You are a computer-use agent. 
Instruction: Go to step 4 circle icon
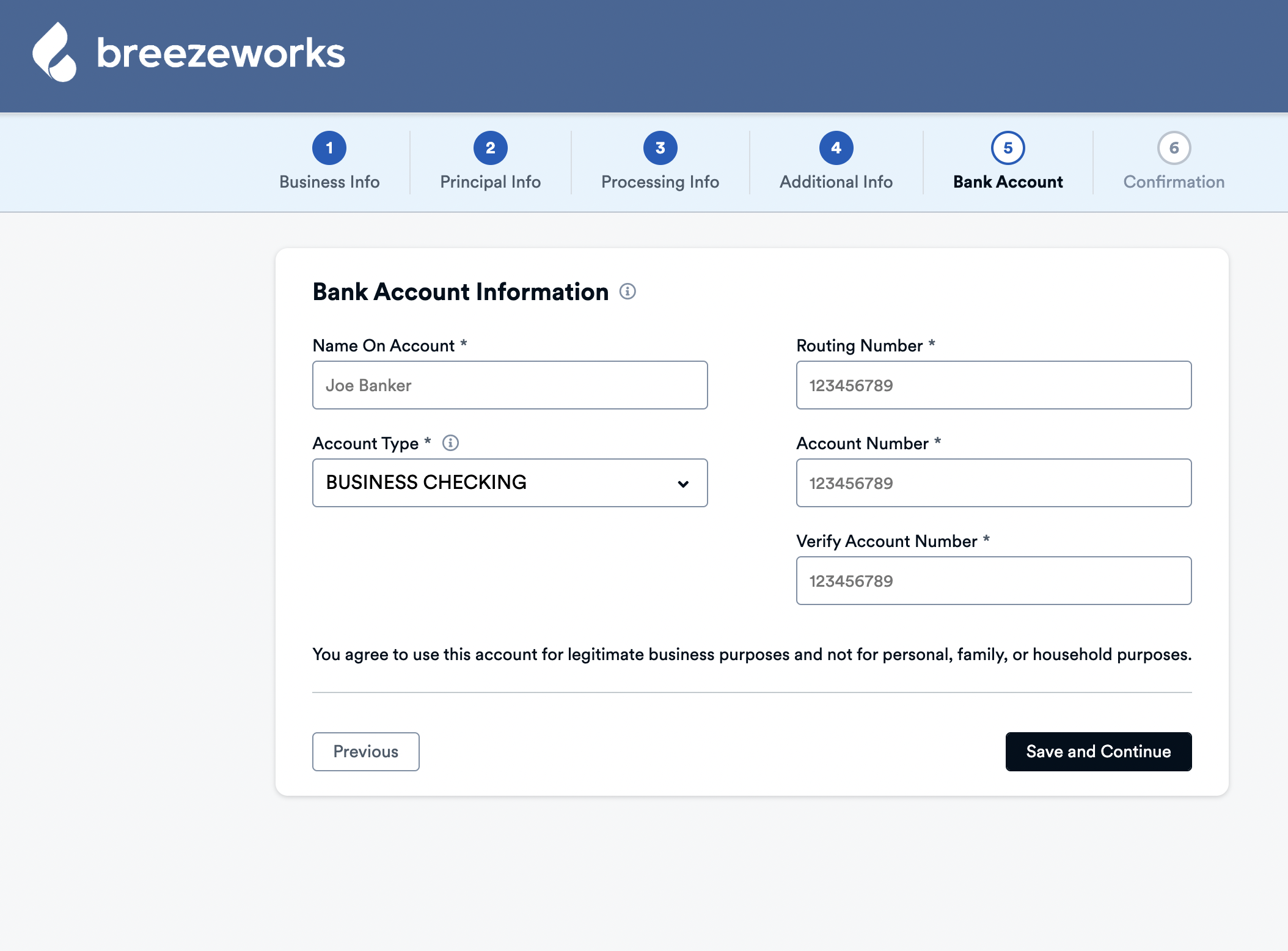tap(836, 148)
